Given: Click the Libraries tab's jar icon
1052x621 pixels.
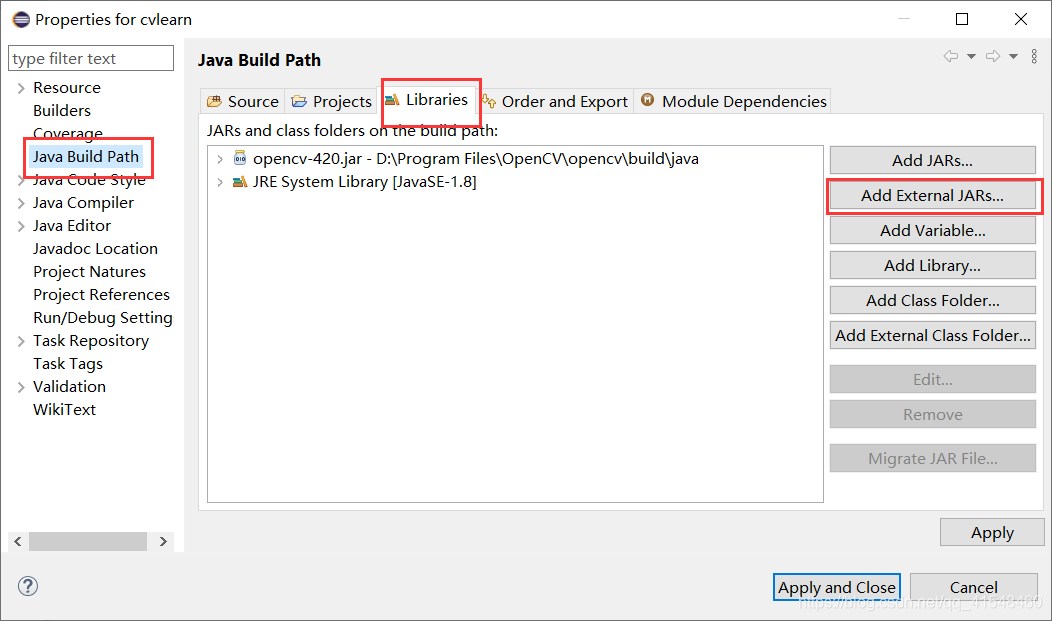Looking at the screenshot, I should click(398, 100).
